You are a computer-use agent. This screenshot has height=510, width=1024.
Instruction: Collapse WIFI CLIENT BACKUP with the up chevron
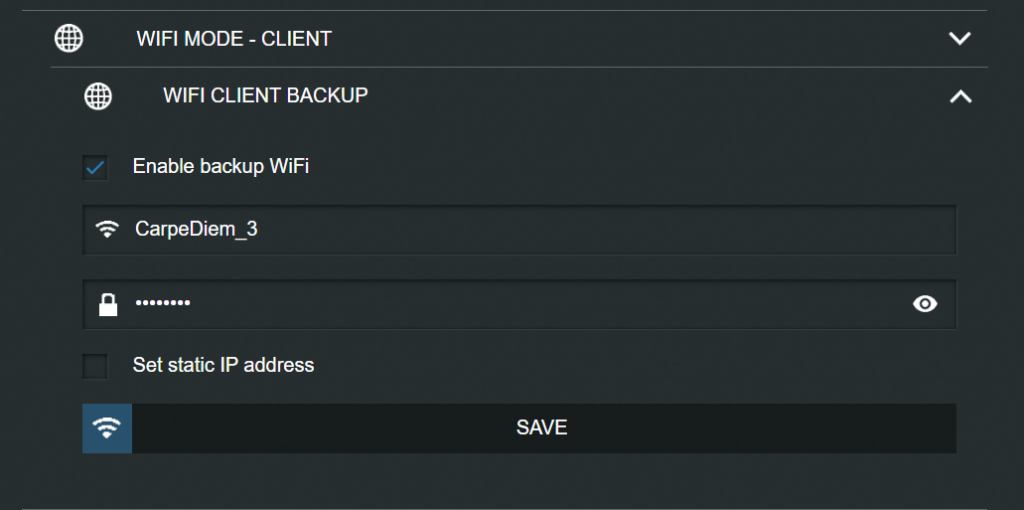click(959, 96)
